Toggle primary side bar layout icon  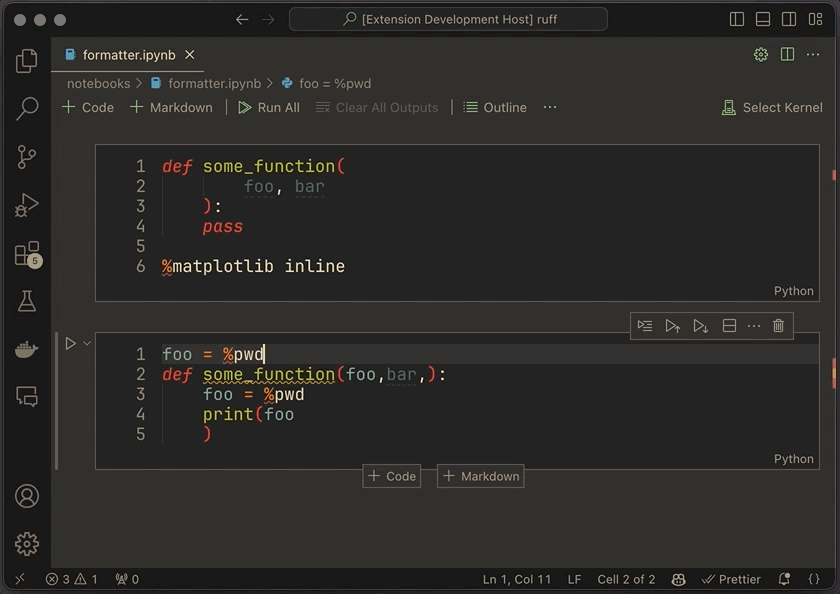tap(737, 19)
